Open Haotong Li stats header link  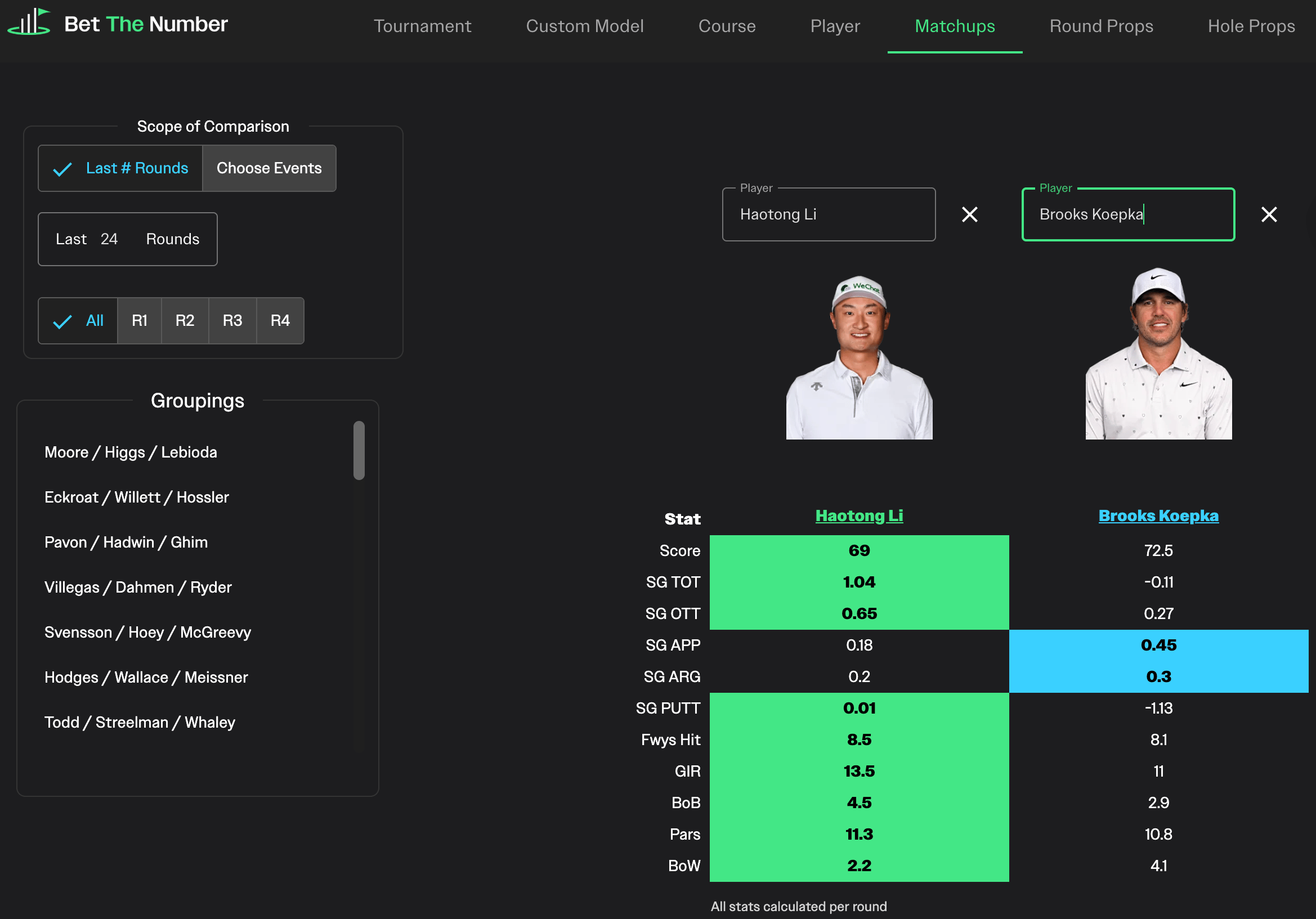[858, 515]
